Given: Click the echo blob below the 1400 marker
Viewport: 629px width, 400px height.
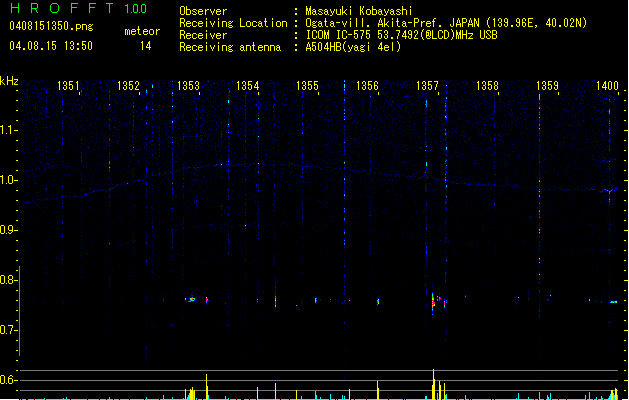Looking at the screenshot, I should [x=613, y=302].
